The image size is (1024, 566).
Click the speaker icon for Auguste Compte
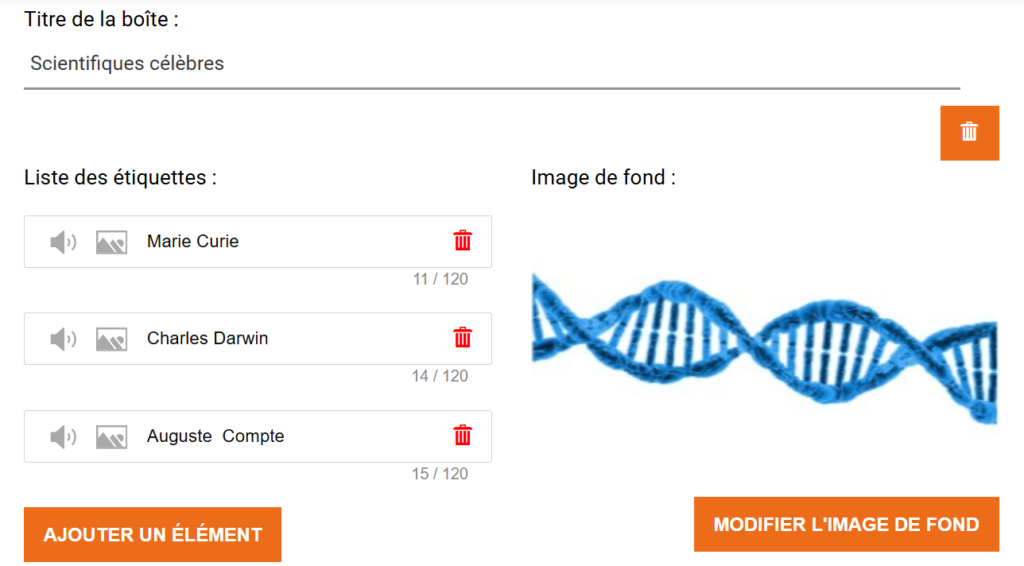tap(63, 437)
